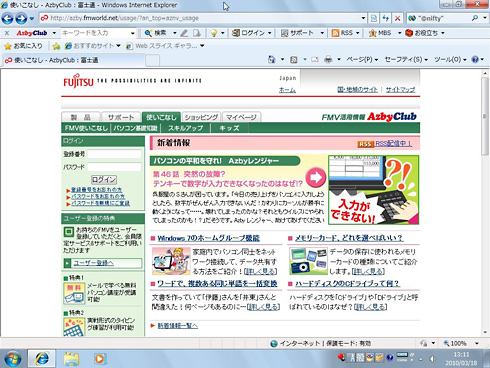Open the セーフティ(S) menu
The width and height of the screenshot is (490, 368).
(x=406, y=60)
